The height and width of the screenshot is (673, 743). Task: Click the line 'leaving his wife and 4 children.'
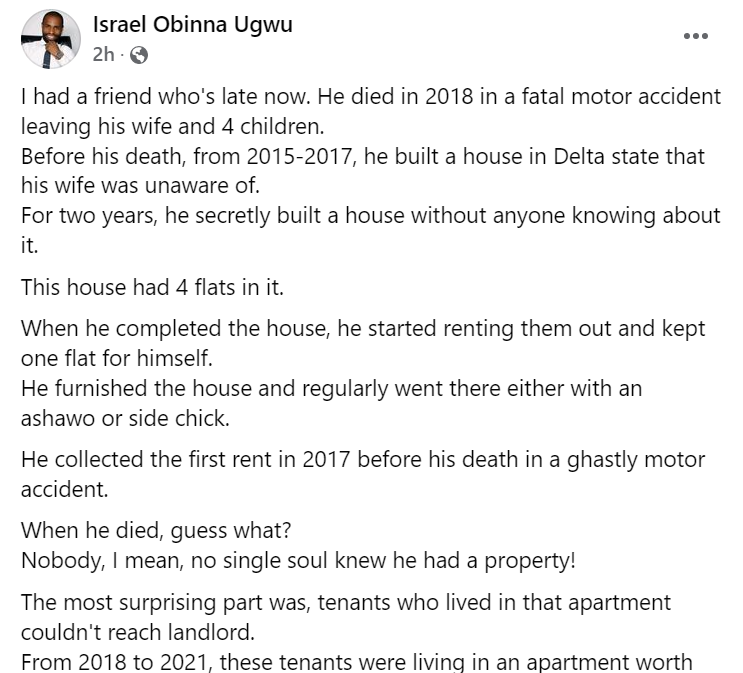[172, 127]
